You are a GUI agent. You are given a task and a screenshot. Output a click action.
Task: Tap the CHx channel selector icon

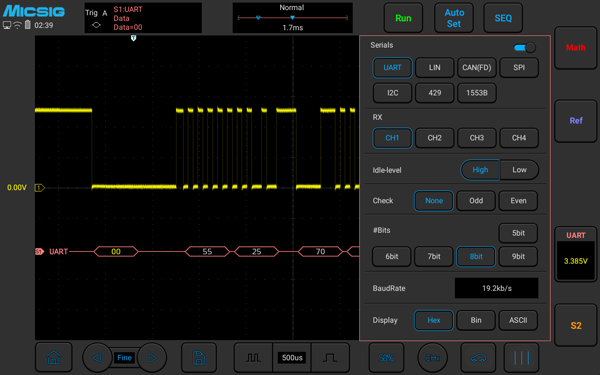(x=432, y=358)
